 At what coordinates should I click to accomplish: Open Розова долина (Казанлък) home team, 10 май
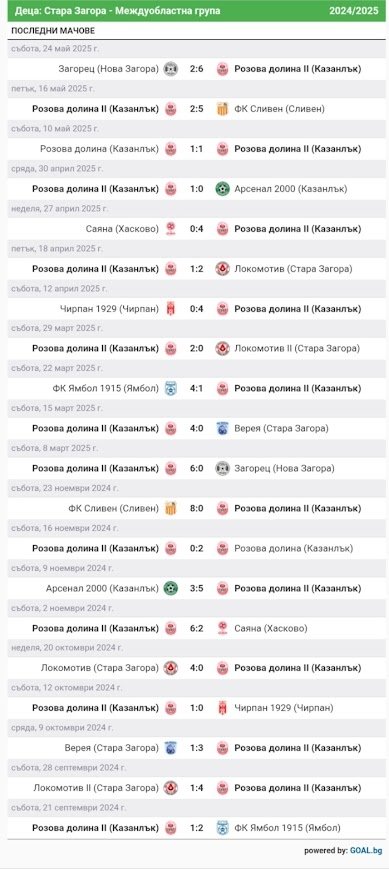click(100, 149)
